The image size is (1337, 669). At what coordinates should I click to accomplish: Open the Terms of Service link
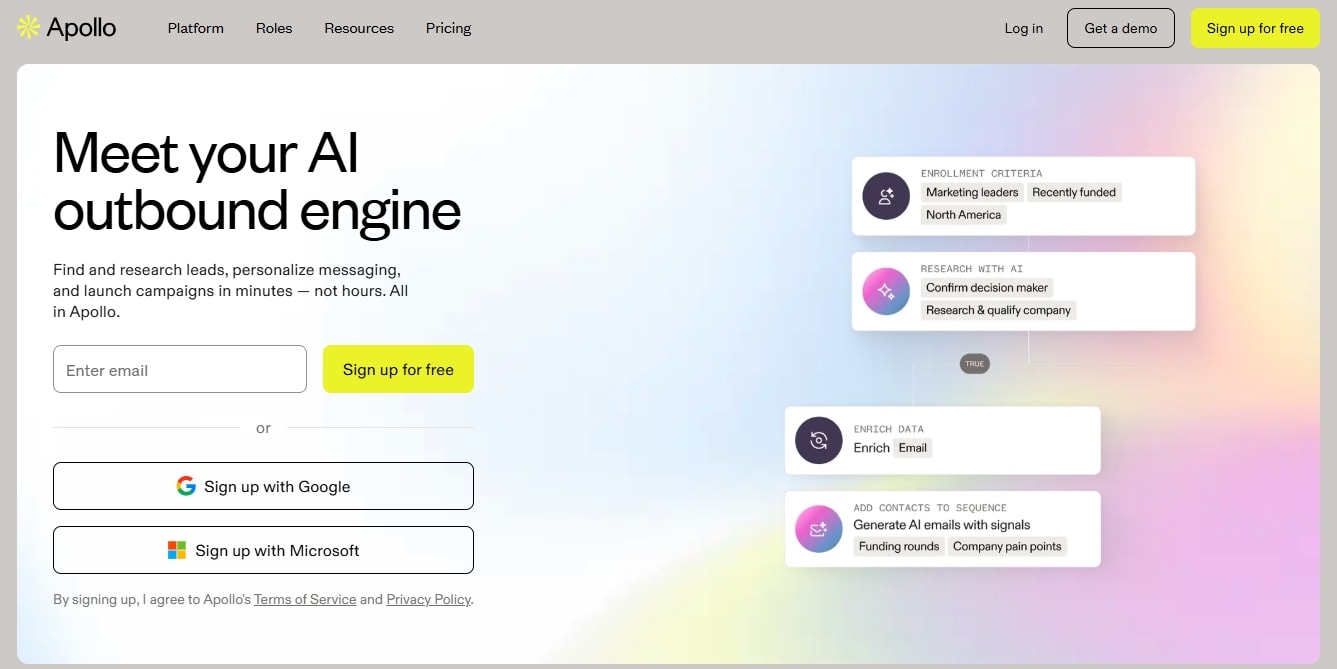click(304, 599)
